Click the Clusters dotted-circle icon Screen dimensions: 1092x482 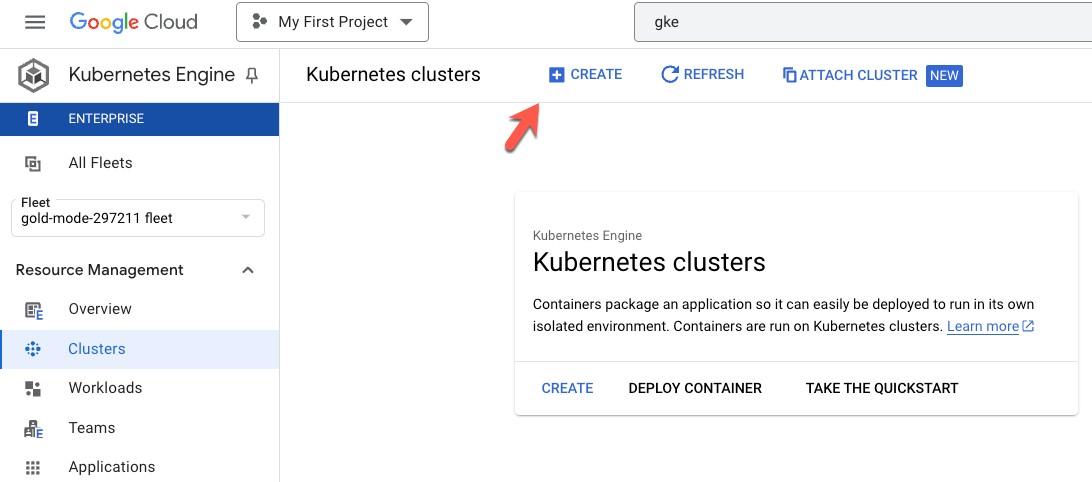pyautogui.click(x=33, y=350)
